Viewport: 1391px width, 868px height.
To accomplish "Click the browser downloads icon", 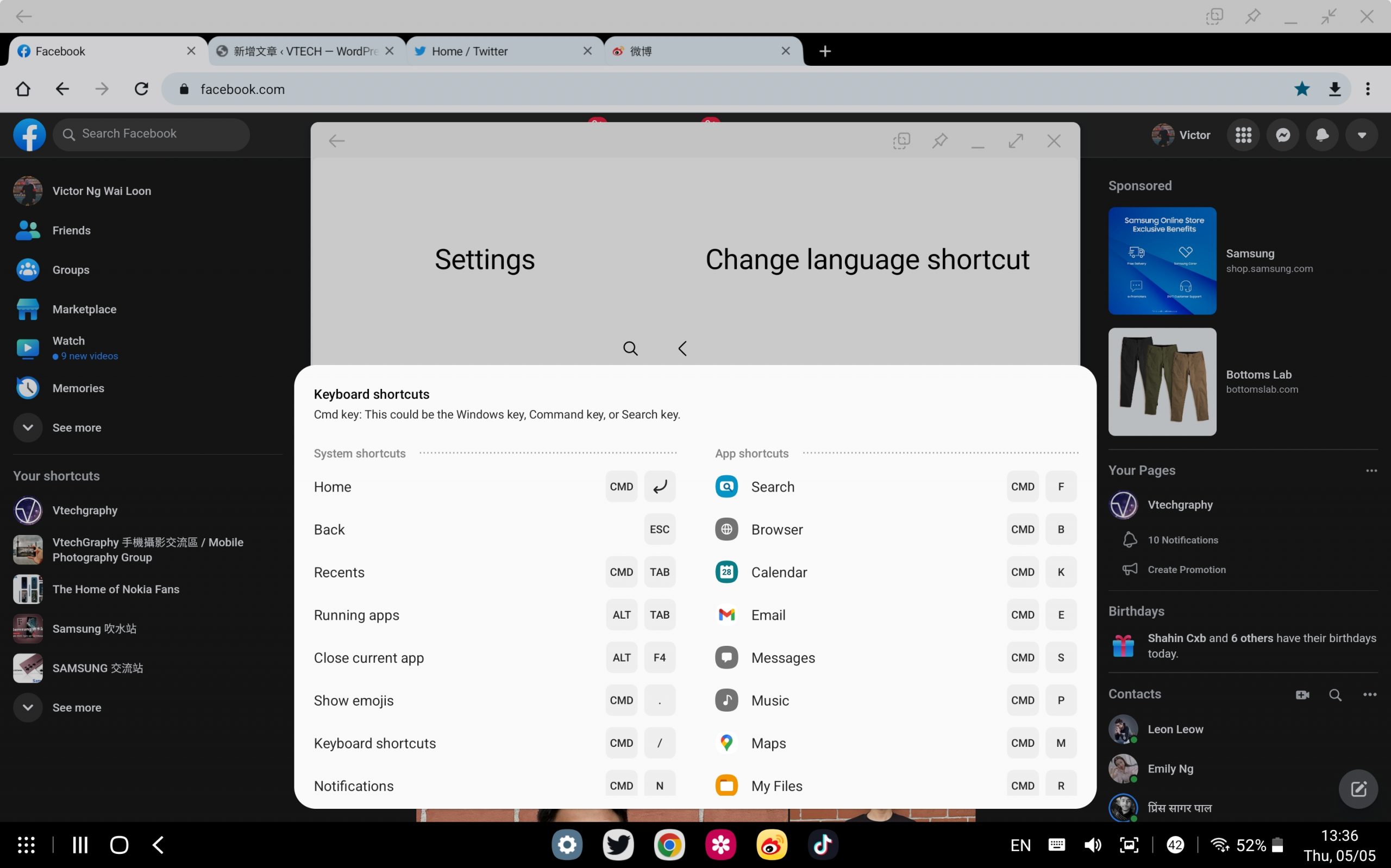I will point(1334,89).
